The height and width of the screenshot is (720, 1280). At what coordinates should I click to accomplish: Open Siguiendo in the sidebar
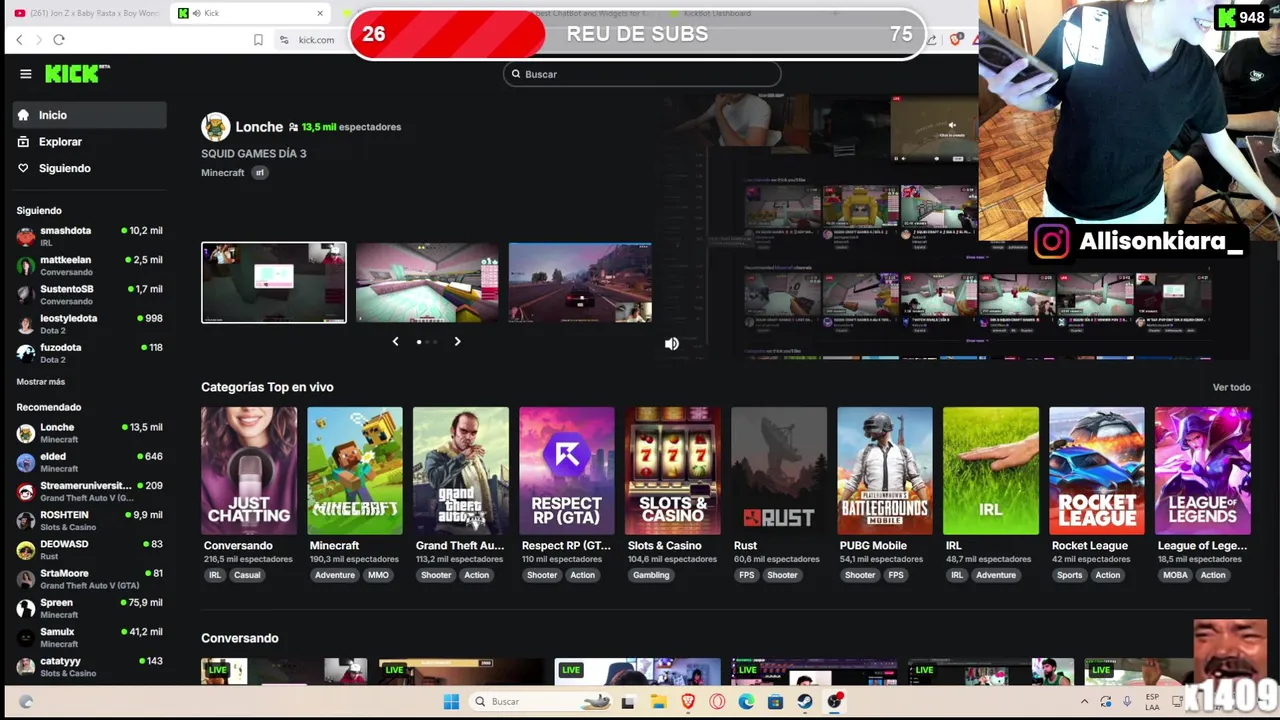coord(90,168)
